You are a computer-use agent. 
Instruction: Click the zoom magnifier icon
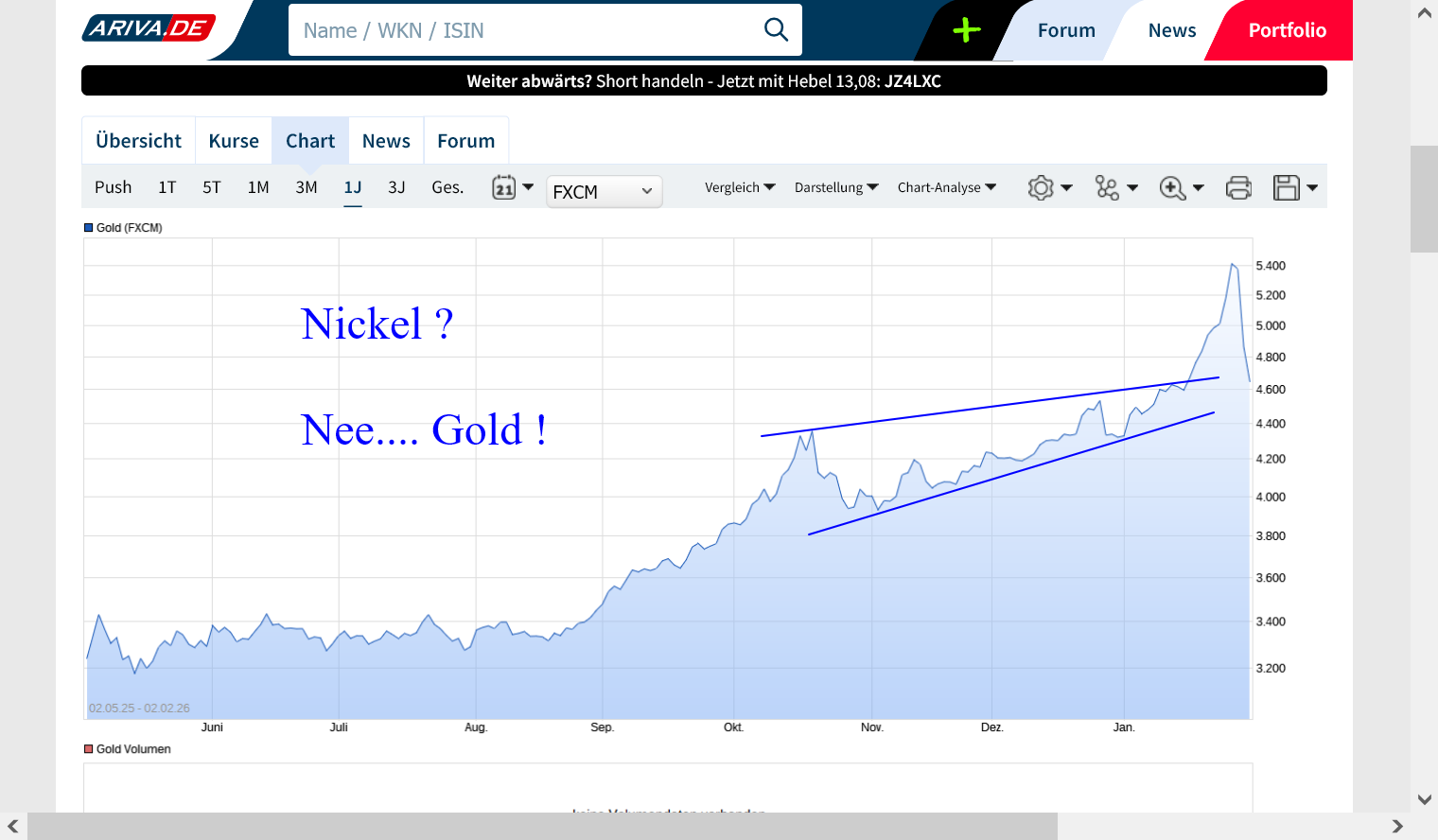click(x=1172, y=187)
